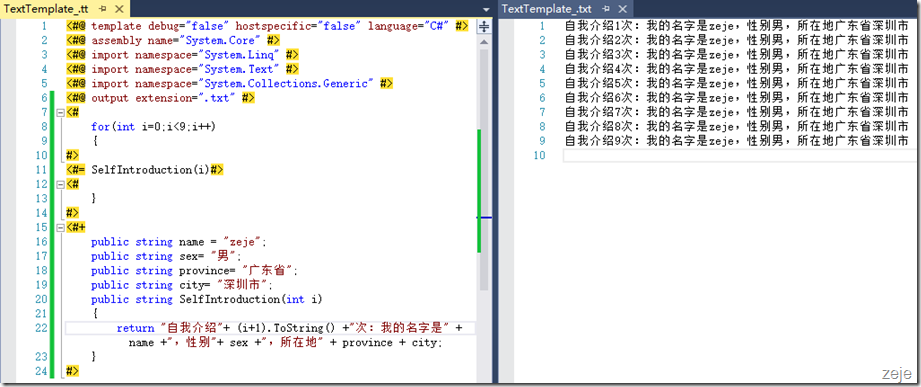Click output line 自我介绍5次 in the txt file
This screenshot has width=921, height=387.
point(737,83)
